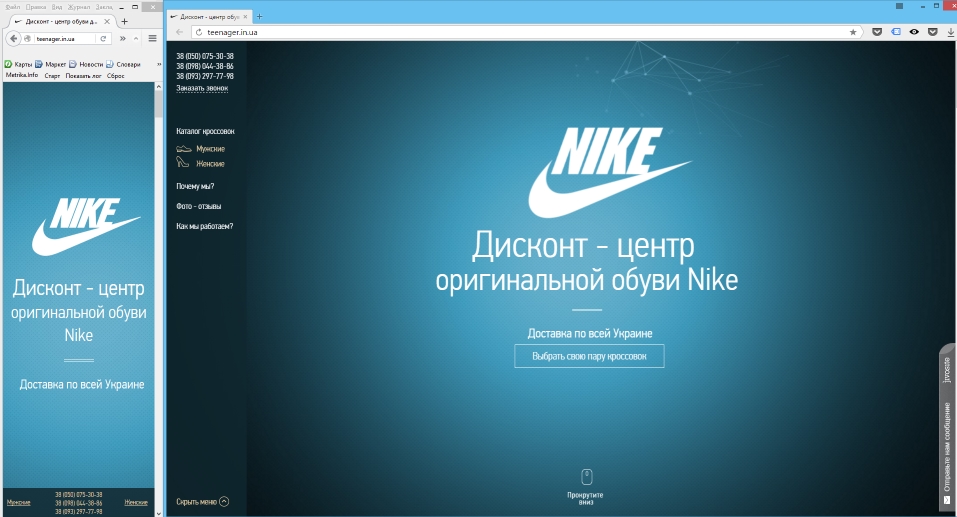Close the tab in right browser window
This screenshot has height=517, width=957.
[x=245, y=17]
